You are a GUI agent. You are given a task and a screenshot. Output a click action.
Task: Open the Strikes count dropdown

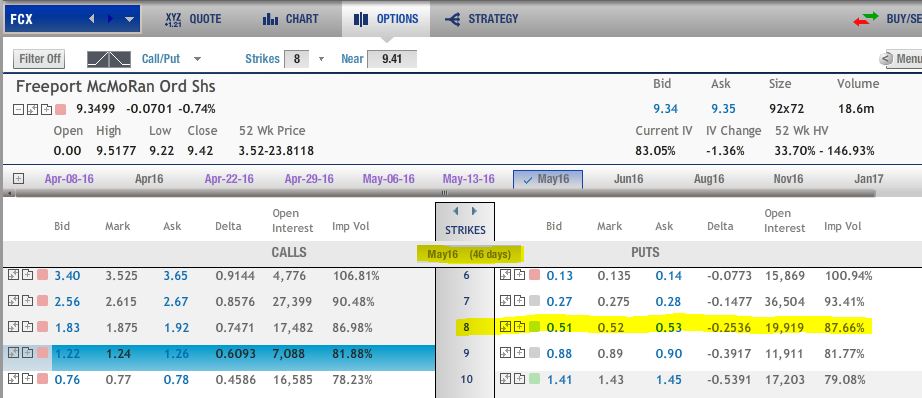click(x=321, y=59)
